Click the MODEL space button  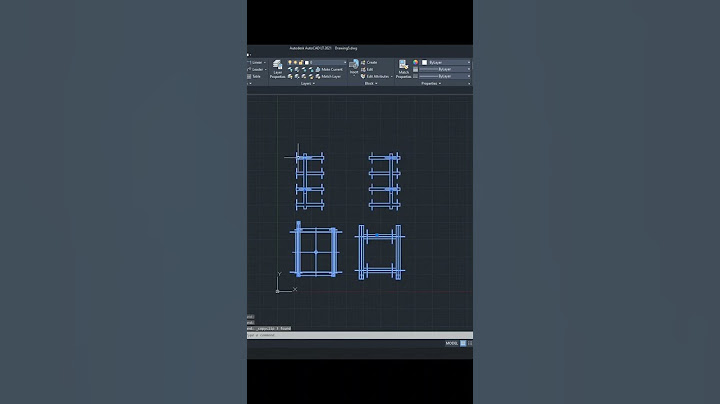(x=452, y=343)
